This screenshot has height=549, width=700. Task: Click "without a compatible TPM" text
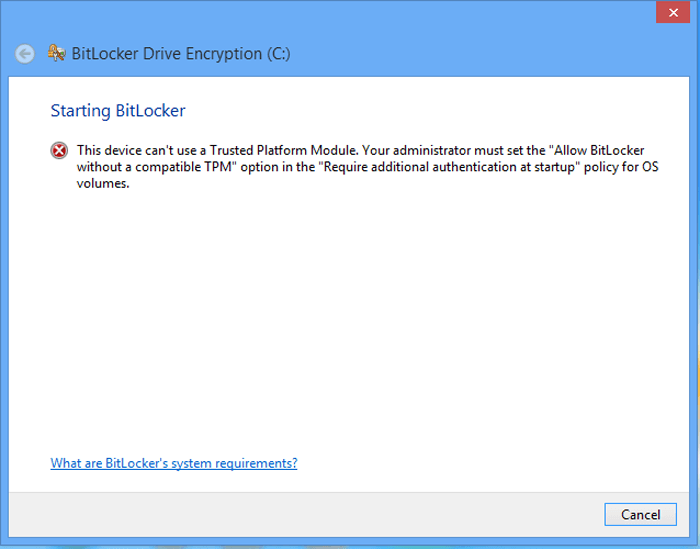pyautogui.click(x=148, y=166)
